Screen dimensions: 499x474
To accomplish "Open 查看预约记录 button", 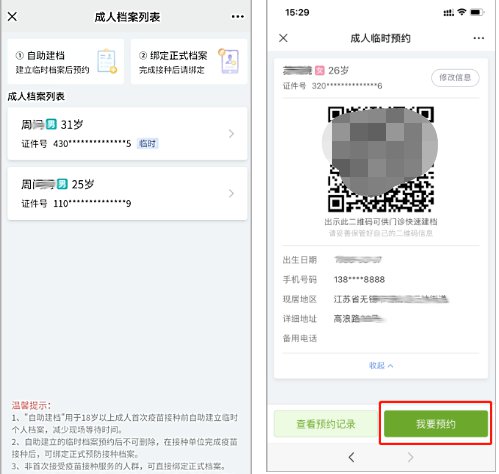I will (326, 424).
